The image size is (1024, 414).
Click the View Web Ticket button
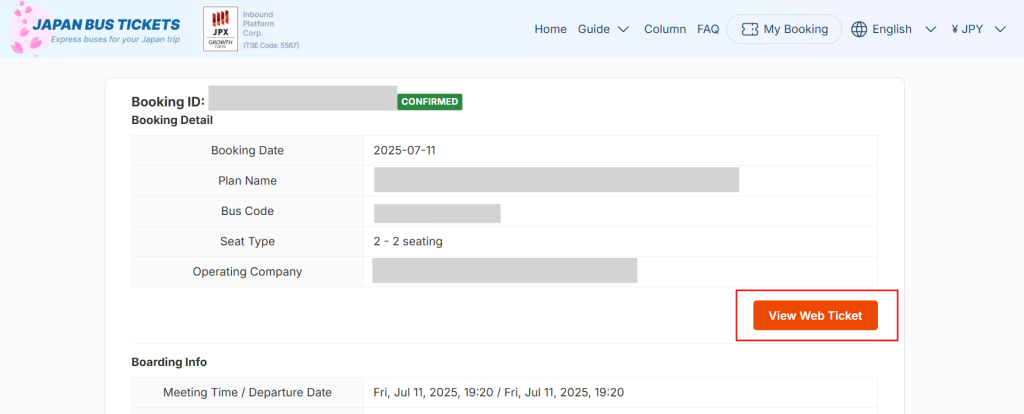coord(815,315)
